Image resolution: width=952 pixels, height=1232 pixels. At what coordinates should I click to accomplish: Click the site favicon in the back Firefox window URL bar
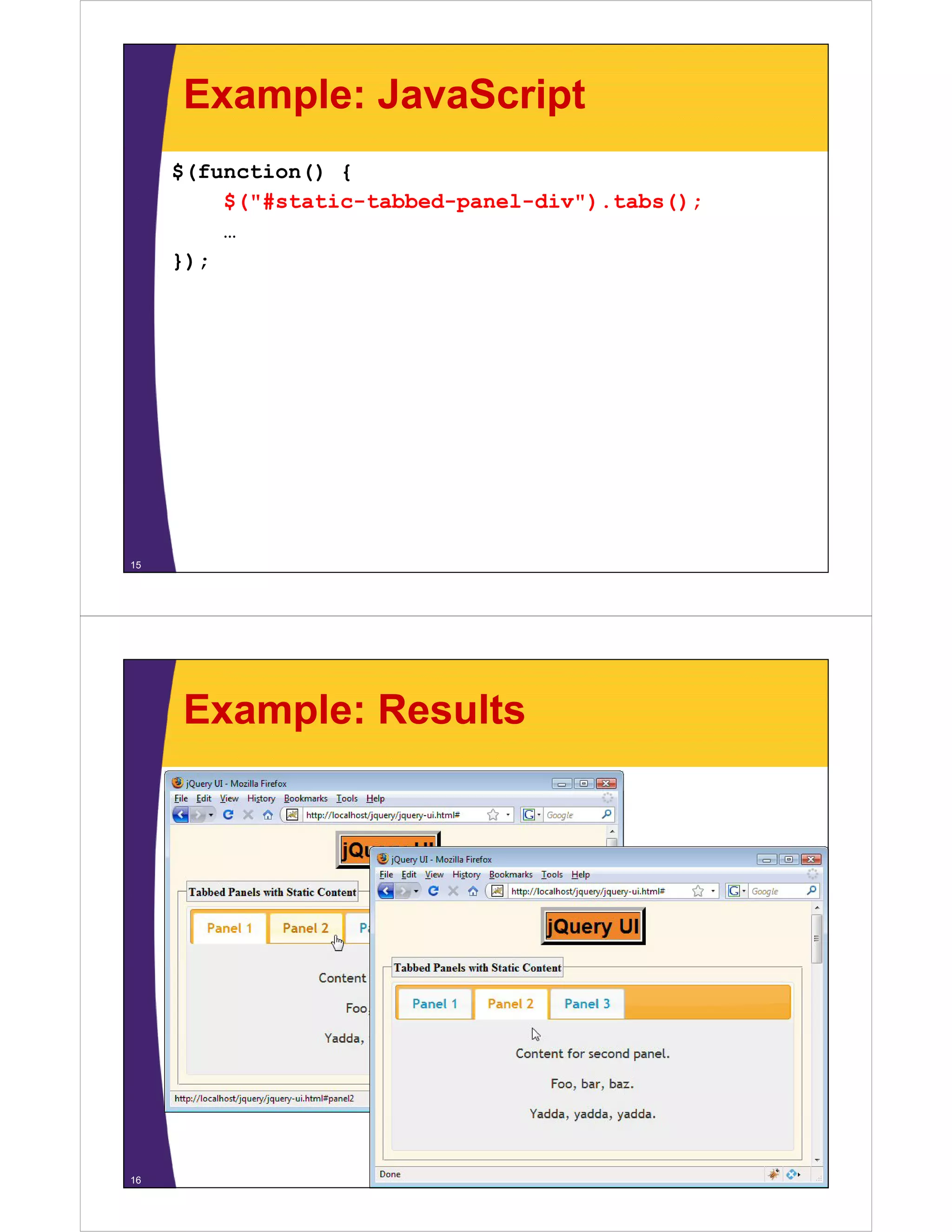[291, 815]
